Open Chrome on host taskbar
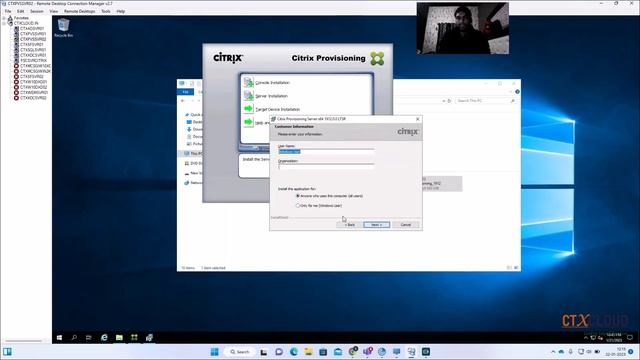 point(353,352)
